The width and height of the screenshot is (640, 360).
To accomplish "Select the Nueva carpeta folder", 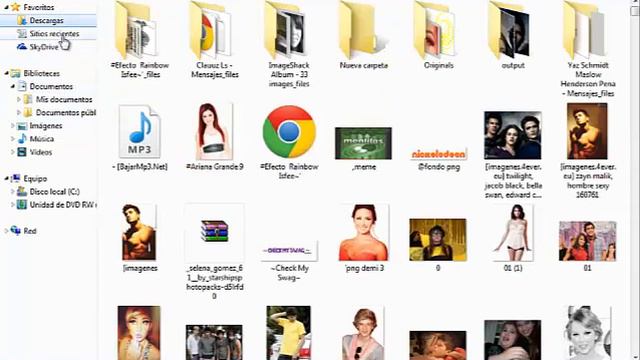I will tap(364, 35).
